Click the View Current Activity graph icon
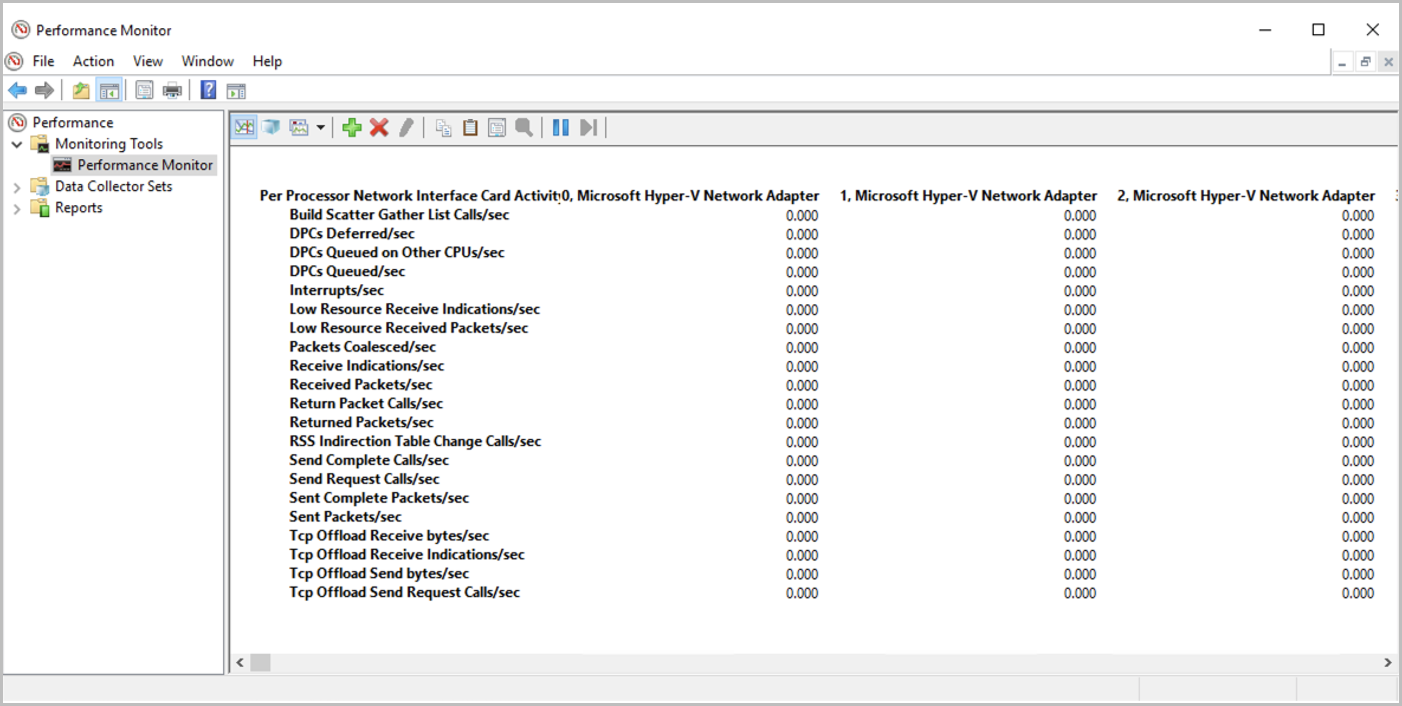Image resolution: width=1402 pixels, height=706 pixels. 244,128
